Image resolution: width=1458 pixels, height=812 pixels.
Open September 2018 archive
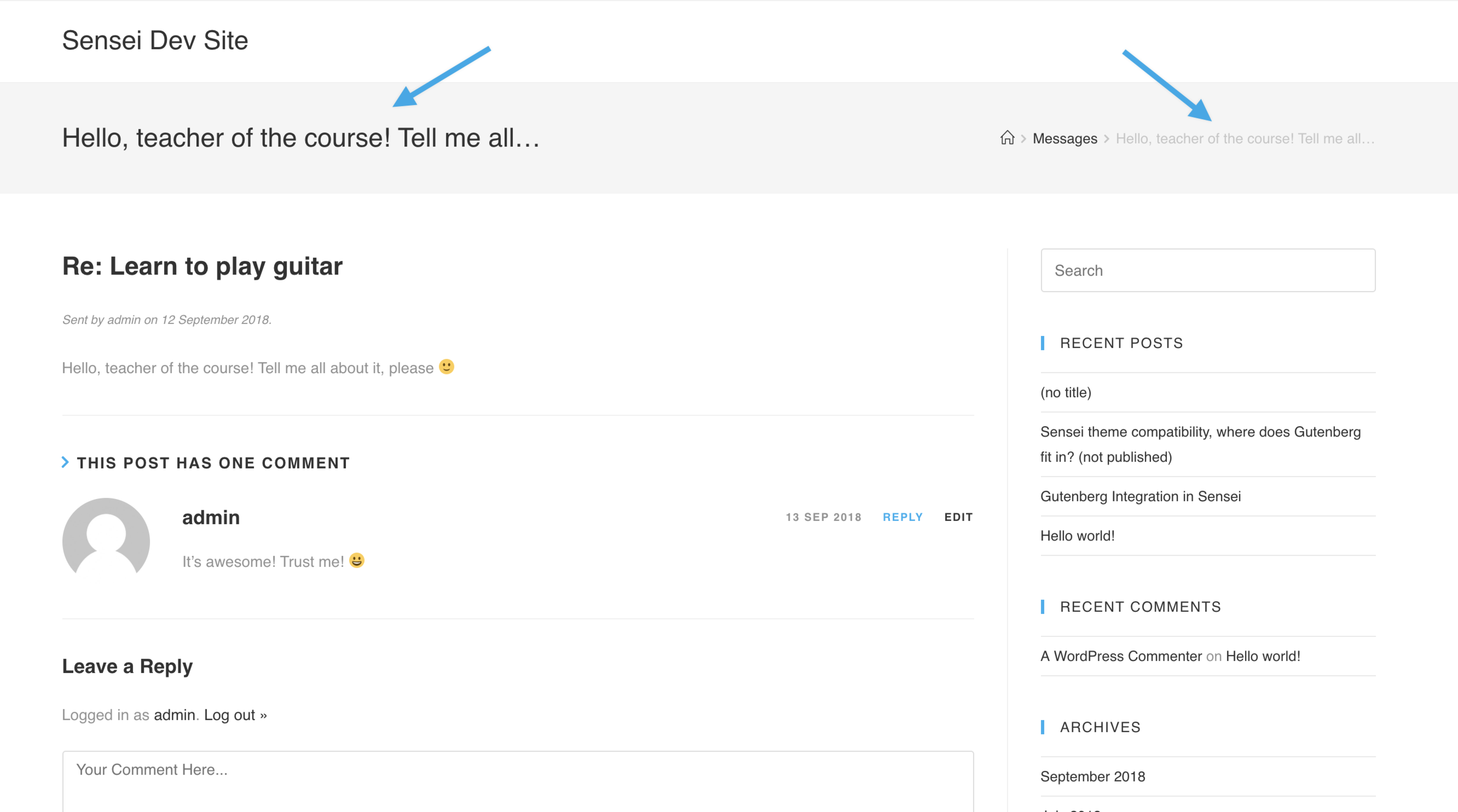(1092, 776)
